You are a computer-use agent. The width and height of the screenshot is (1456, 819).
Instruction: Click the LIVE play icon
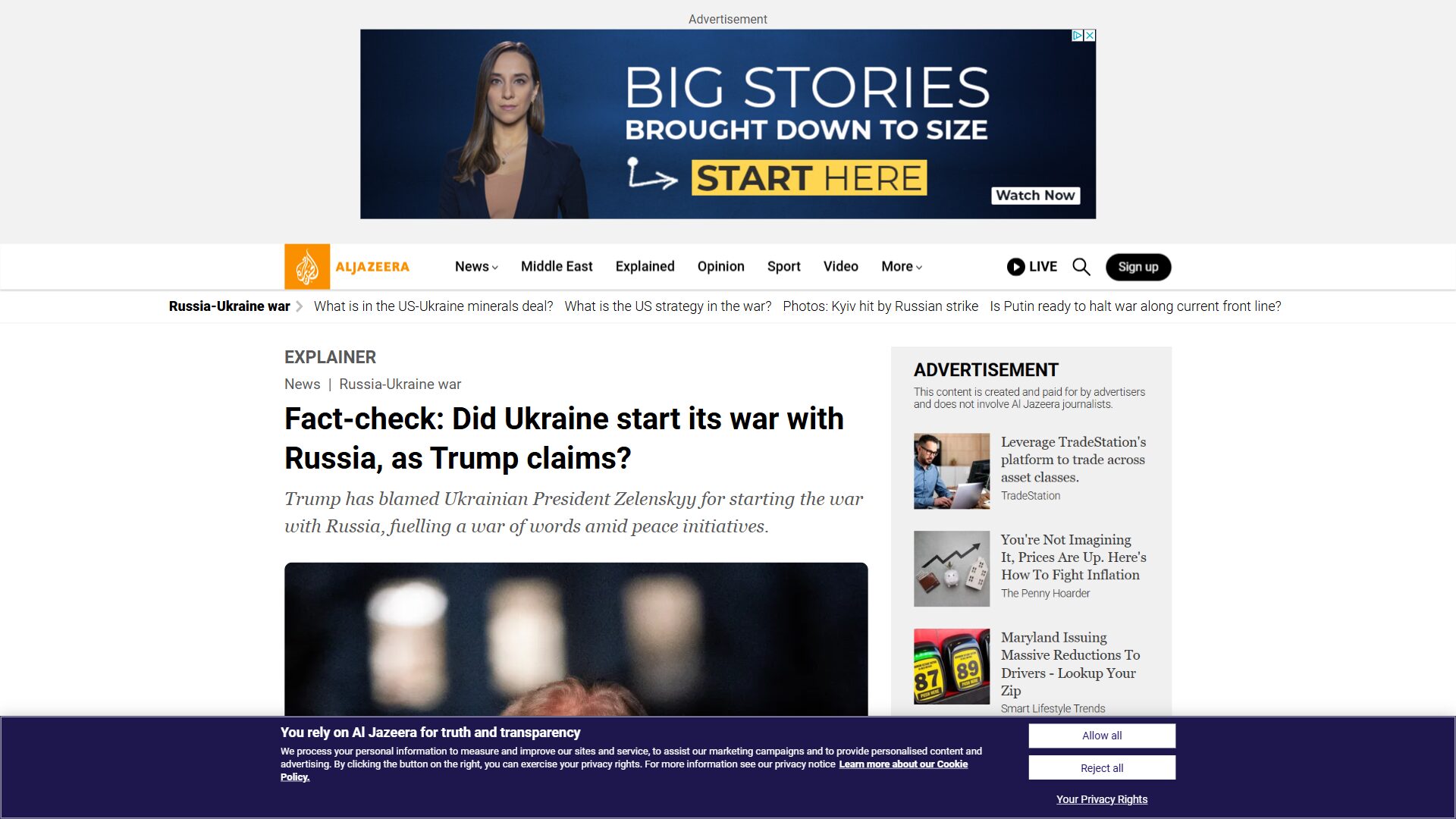(1015, 267)
